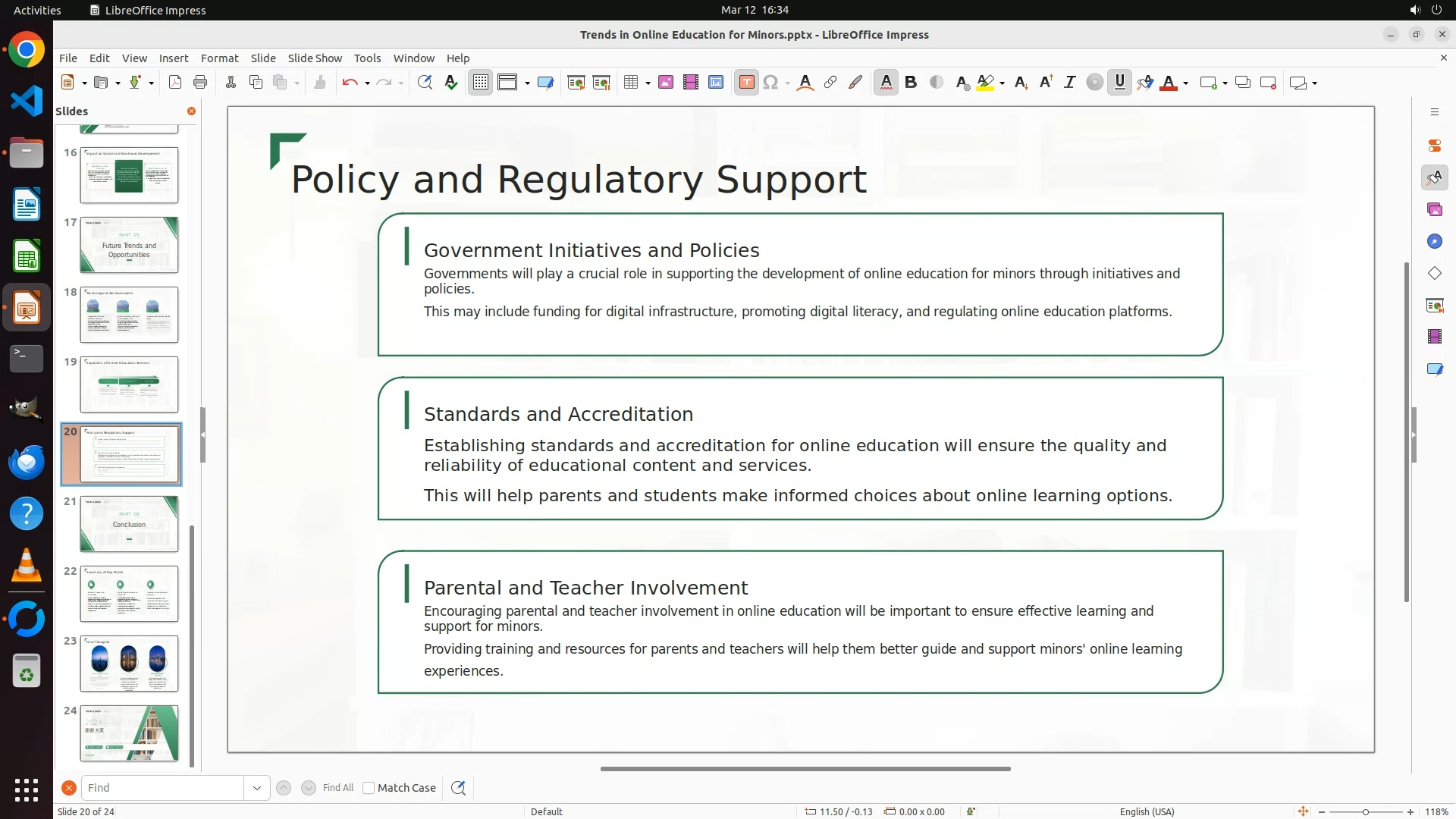1456x819 pixels.
Task: Click the Insert Hyperlink chain icon
Action: 830,83
